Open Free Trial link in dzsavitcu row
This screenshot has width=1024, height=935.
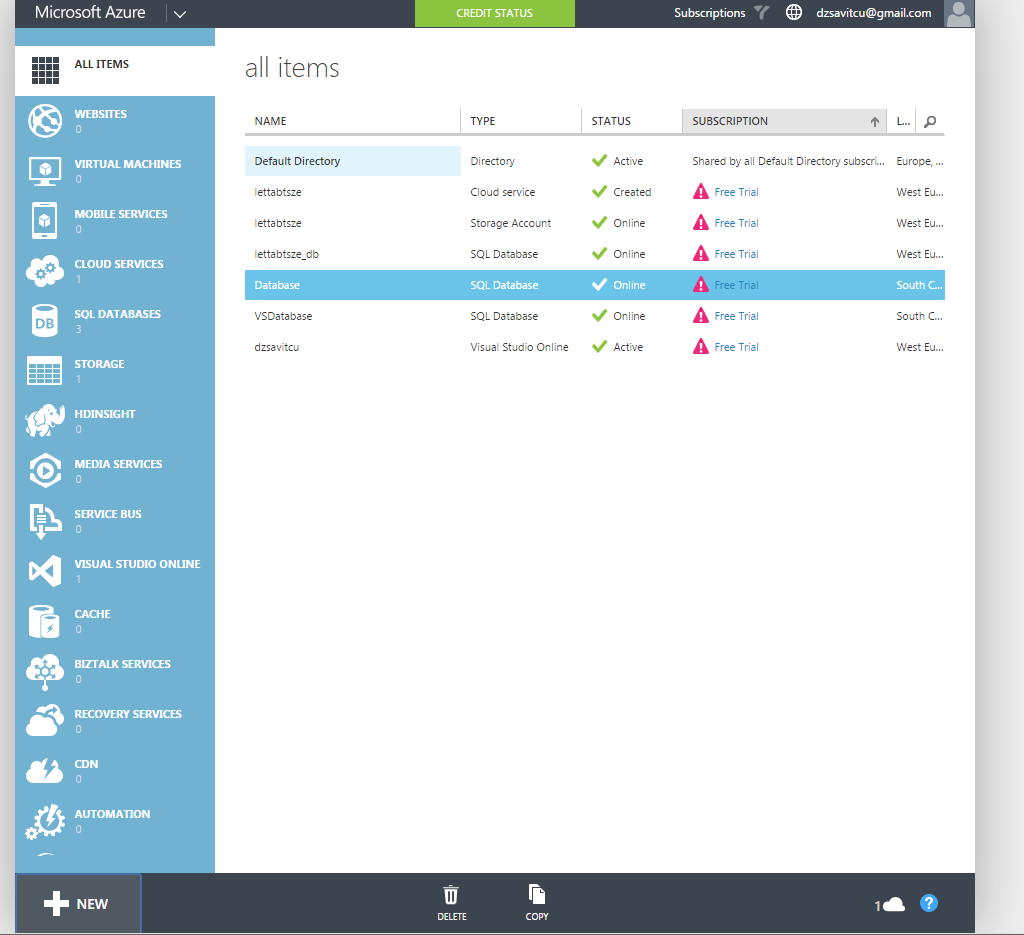click(x=736, y=347)
